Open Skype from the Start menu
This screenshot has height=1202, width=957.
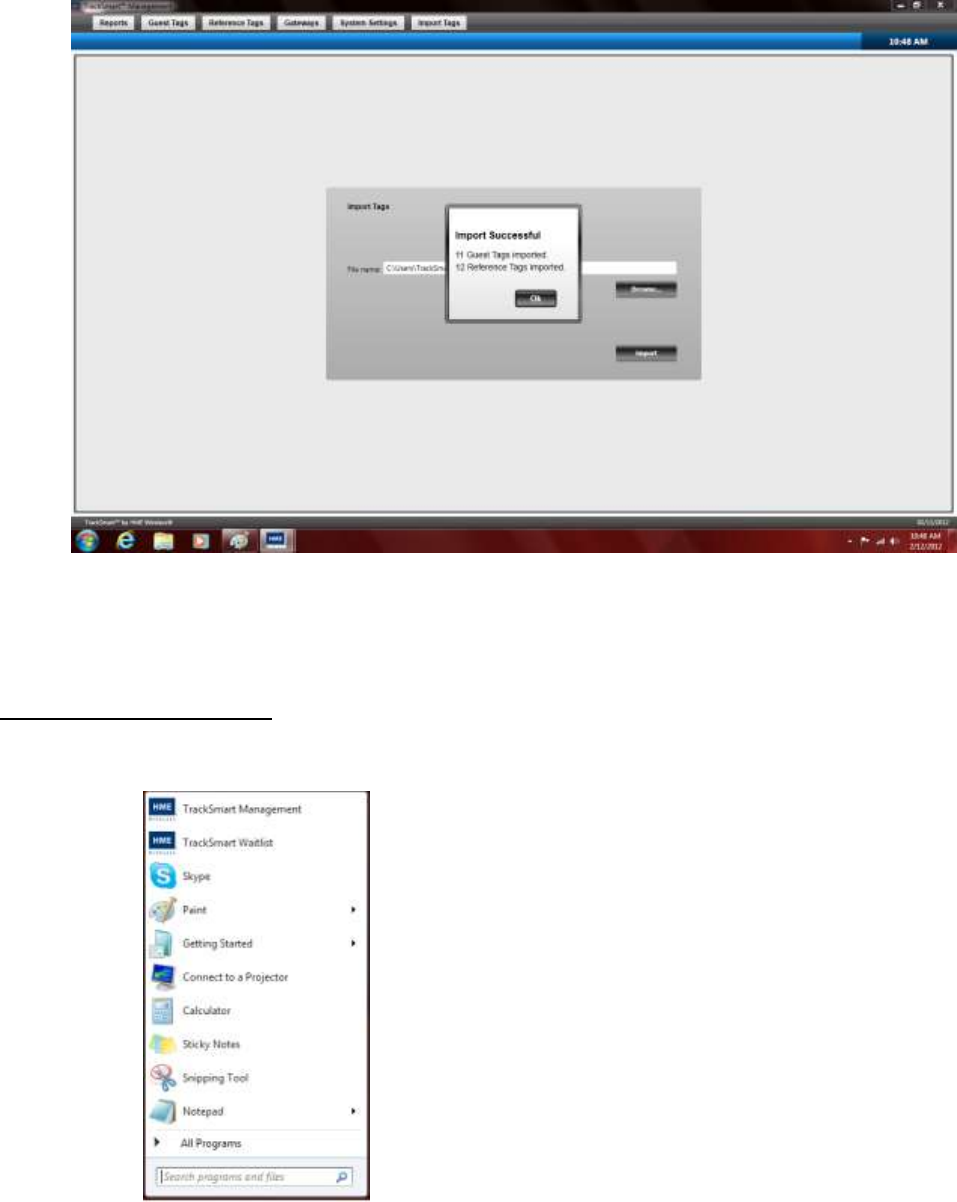tap(258, 876)
